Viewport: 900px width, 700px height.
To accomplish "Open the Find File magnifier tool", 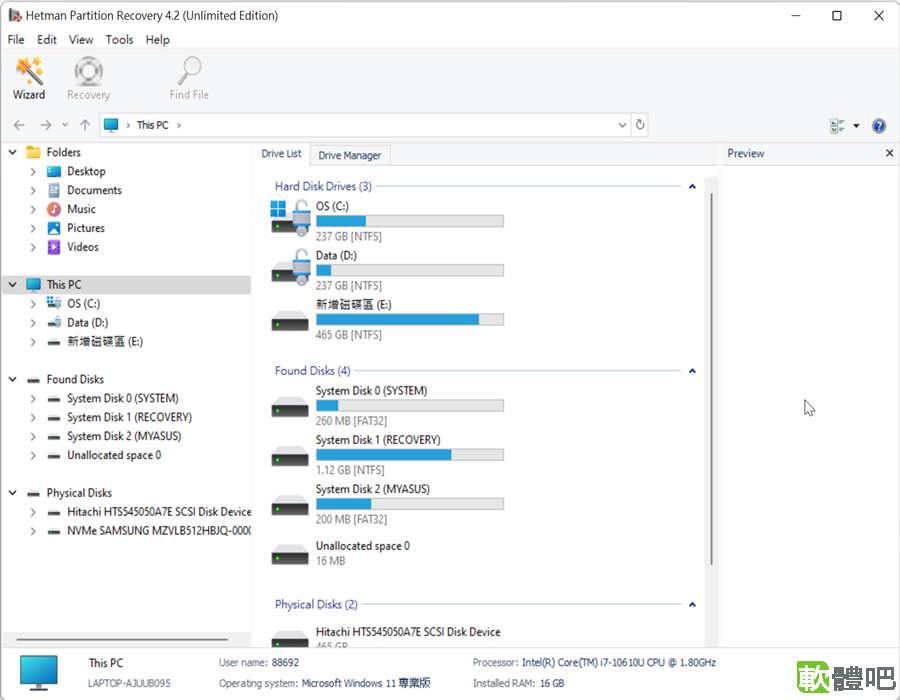I will click(x=189, y=79).
